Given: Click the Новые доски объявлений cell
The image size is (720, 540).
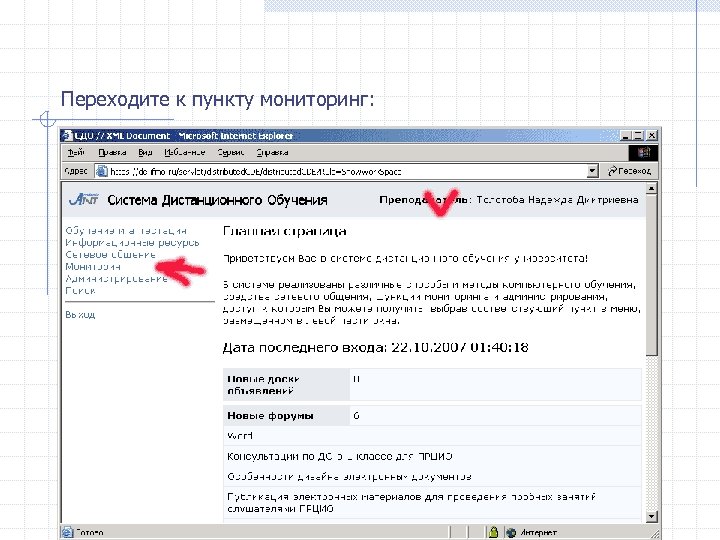Looking at the screenshot, I should tap(287, 385).
